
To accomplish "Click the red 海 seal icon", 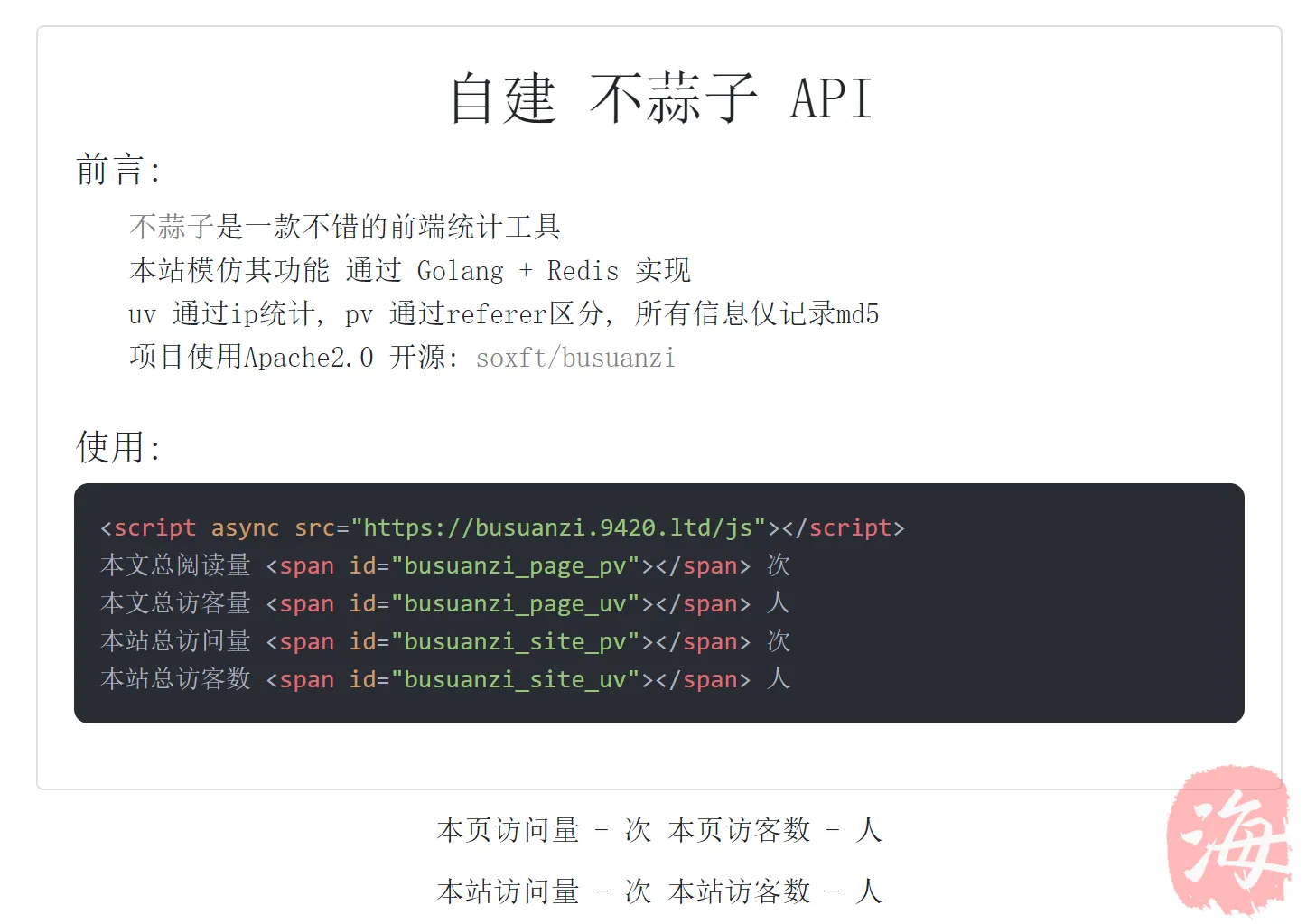I will click(1228, 838).
